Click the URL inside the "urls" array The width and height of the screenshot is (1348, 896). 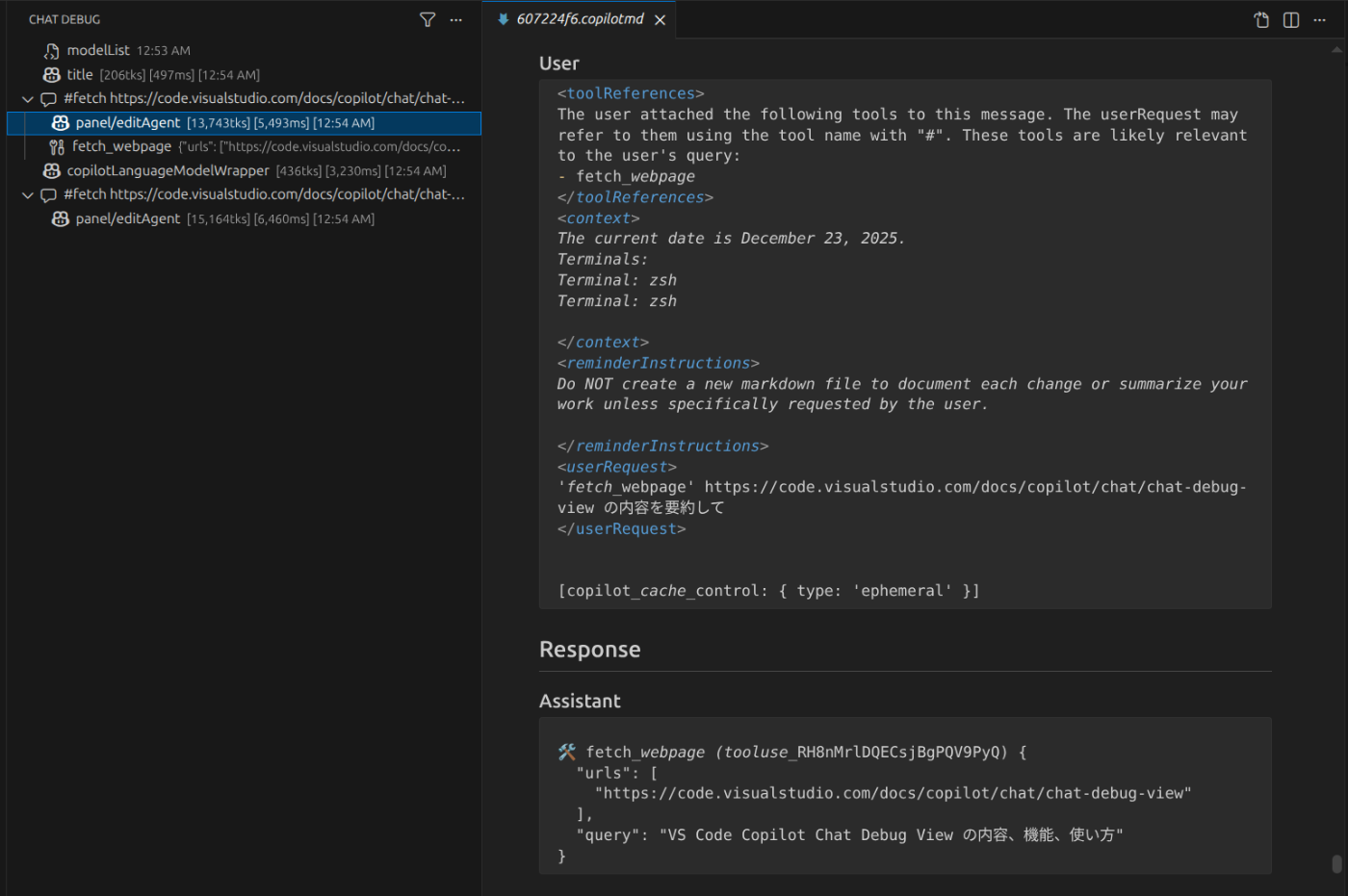[894, 794]
